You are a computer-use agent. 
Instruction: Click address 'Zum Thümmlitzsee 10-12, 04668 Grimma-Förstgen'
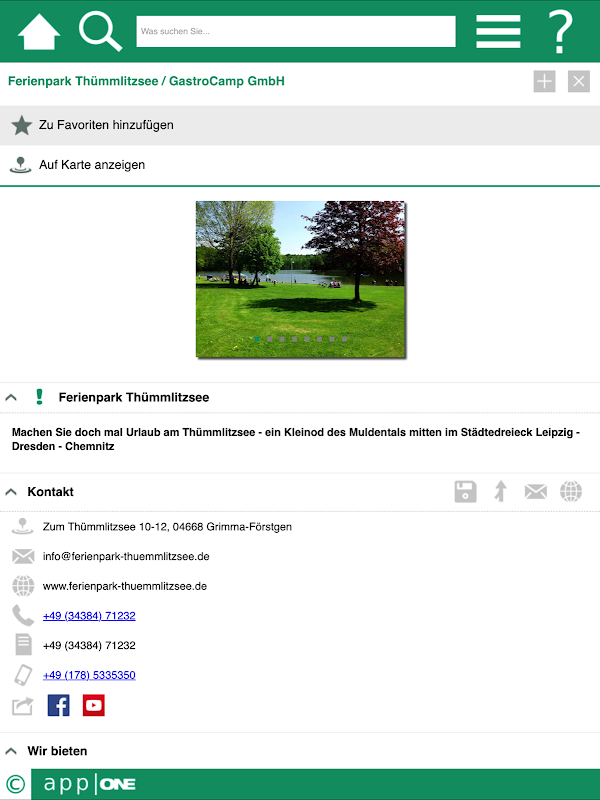click(167, 527)
